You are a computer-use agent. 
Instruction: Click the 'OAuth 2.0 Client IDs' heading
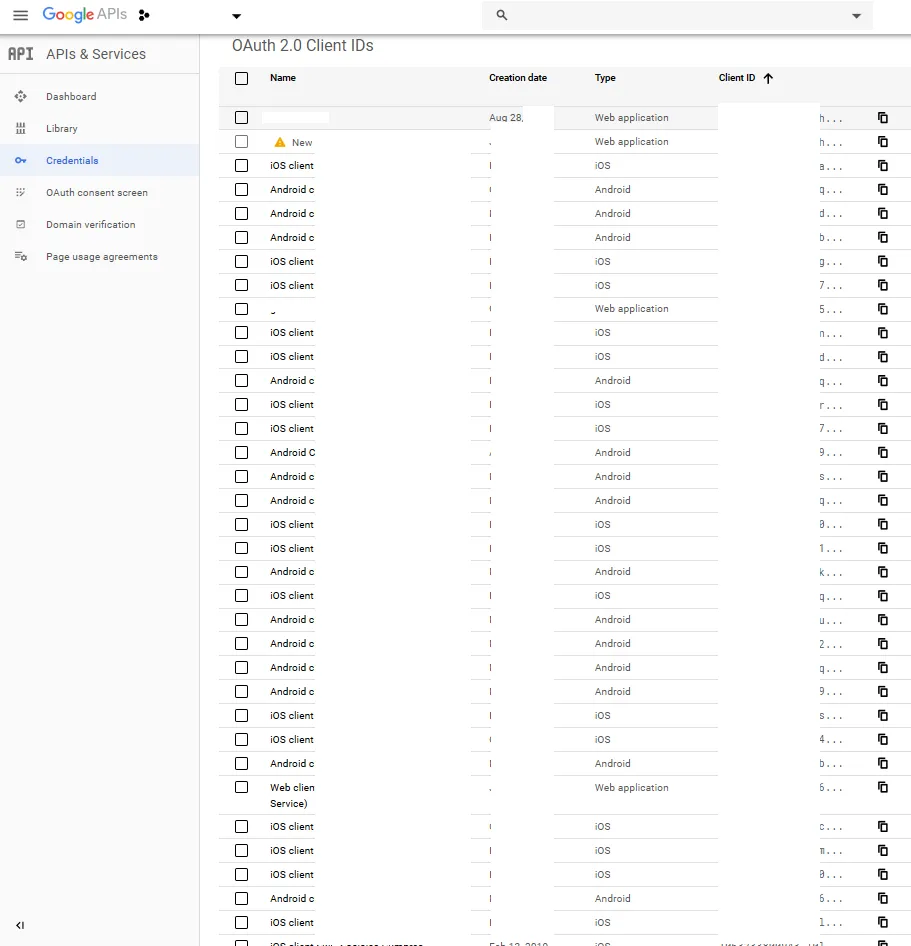pos(302,46)
